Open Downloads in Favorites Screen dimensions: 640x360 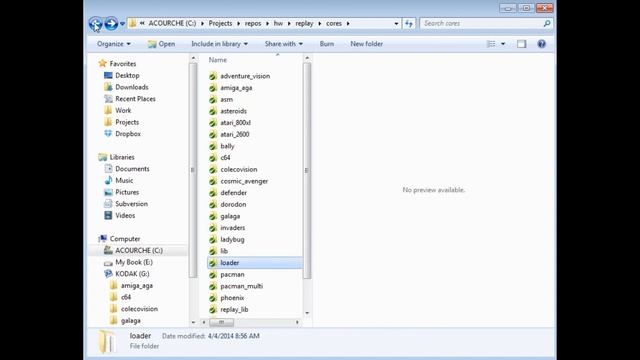pyautogui.click(x=131, y=87)
